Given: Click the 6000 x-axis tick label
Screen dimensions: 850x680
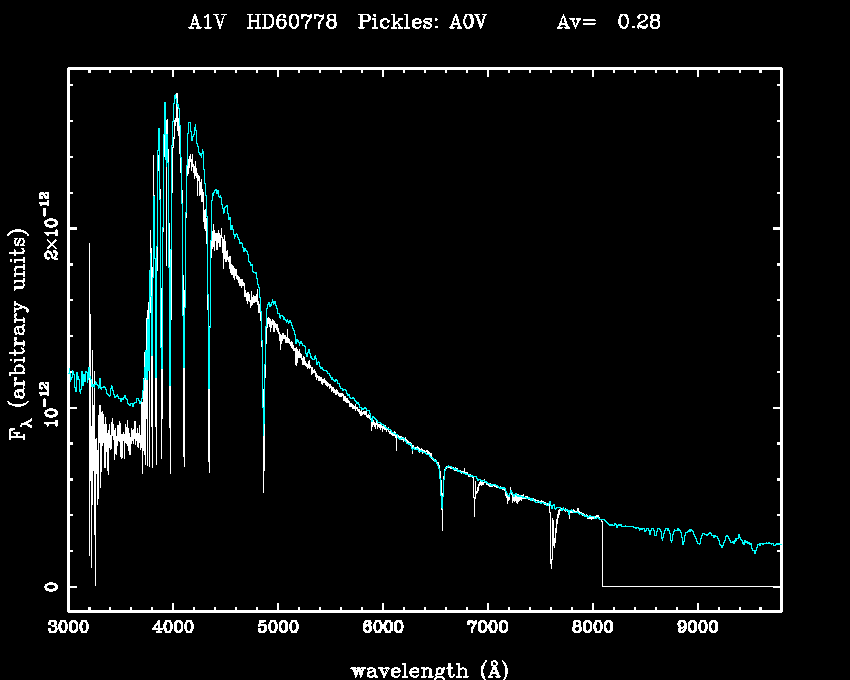Looking at the screenshot, I should [383, 627].
